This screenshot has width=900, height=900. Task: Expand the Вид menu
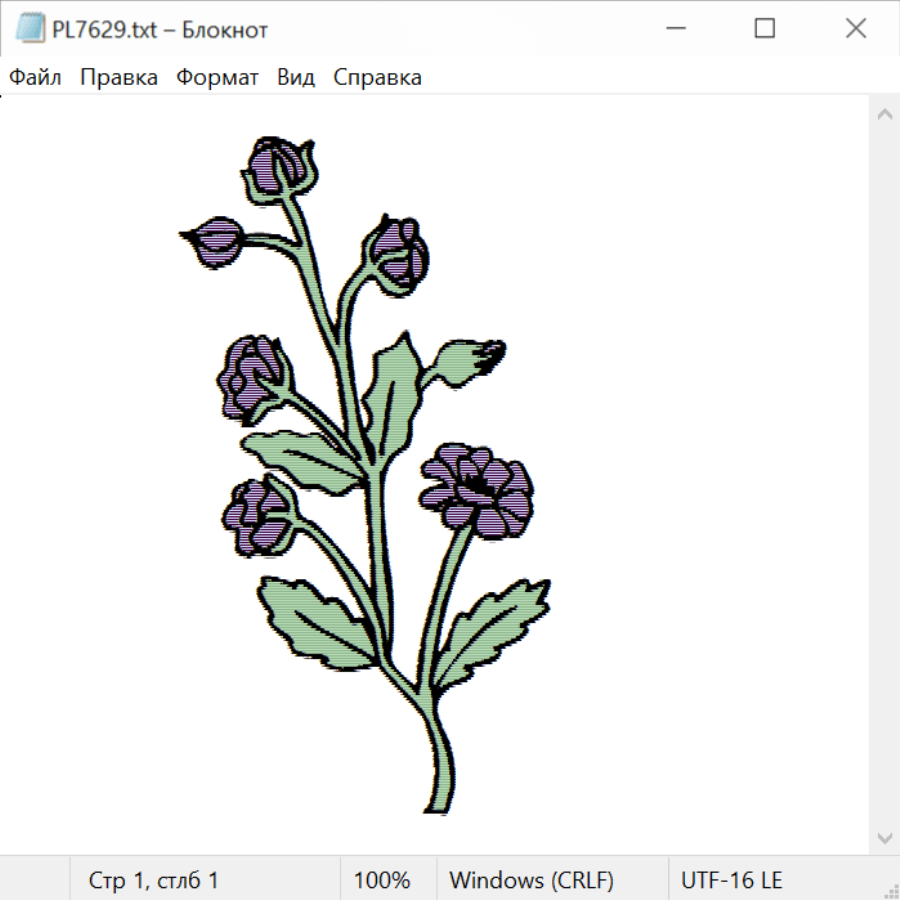pos(296,78)
